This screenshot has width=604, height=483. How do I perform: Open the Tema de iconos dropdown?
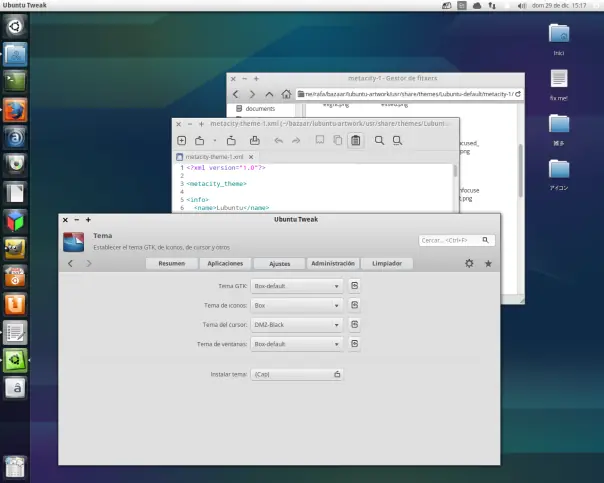coord(297,305)
